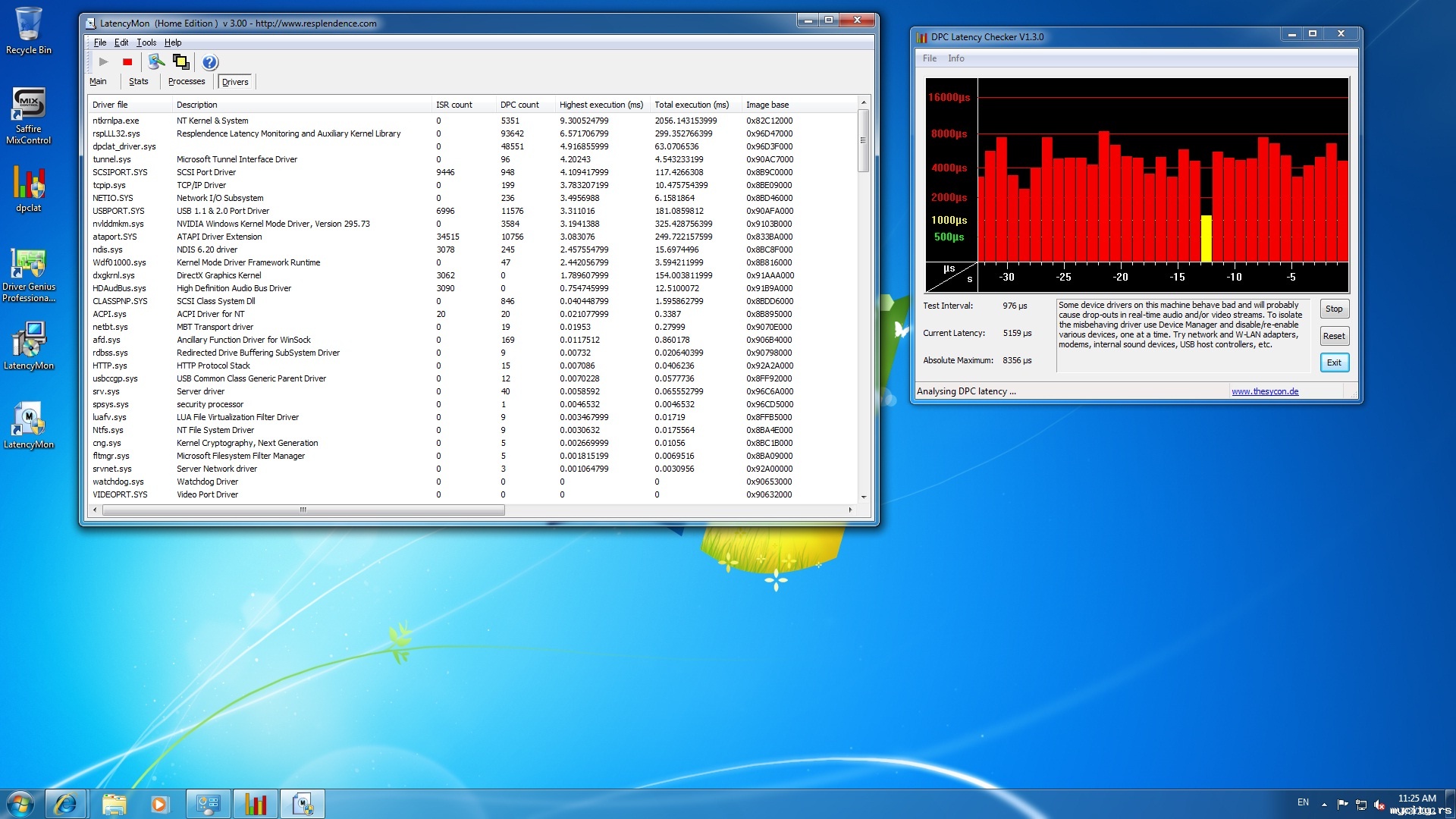
Task: Open help via the blue question mark icon
Action: 210,62
